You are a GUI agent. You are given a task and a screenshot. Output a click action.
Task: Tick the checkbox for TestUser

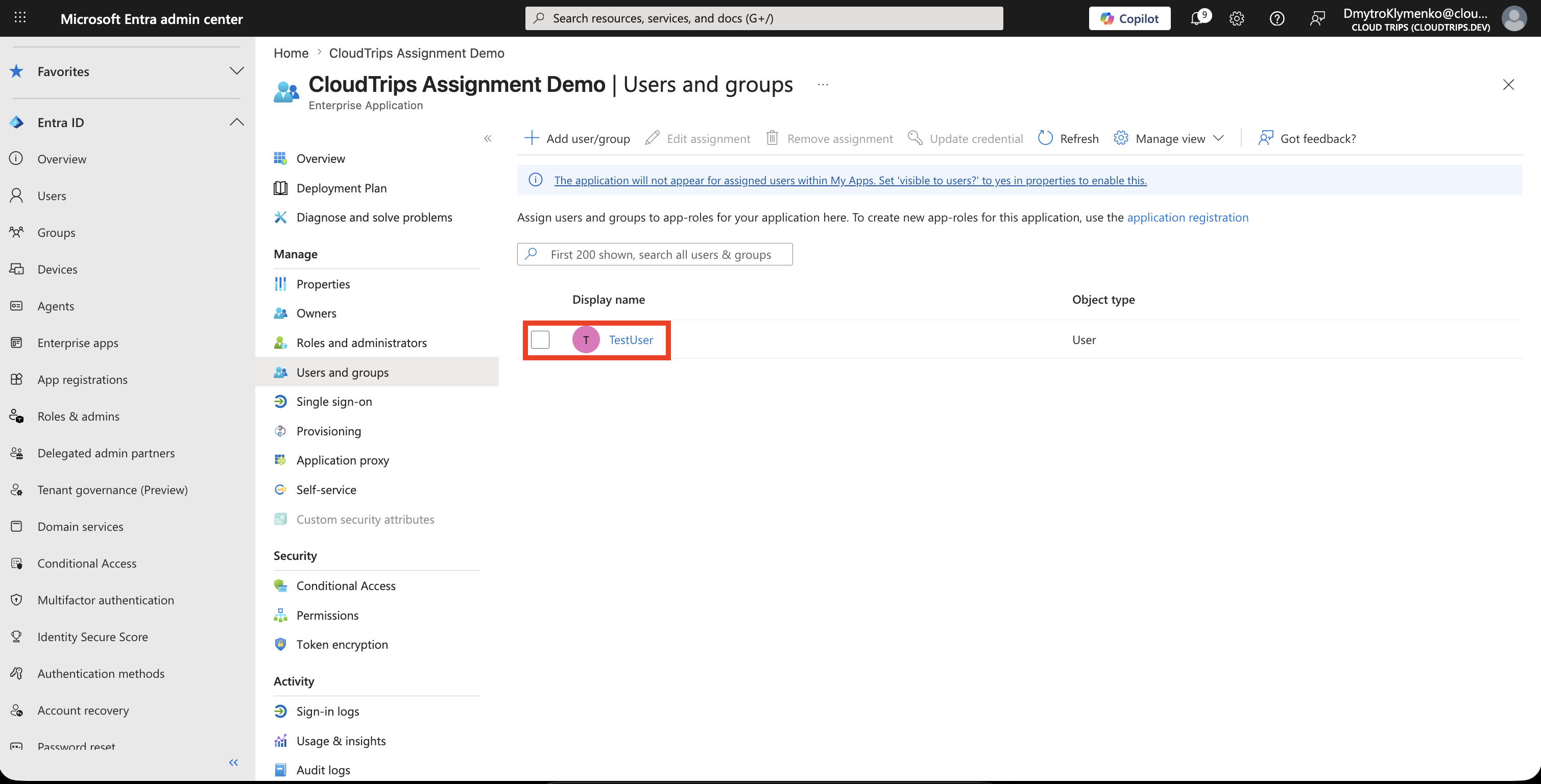[540, 339]
